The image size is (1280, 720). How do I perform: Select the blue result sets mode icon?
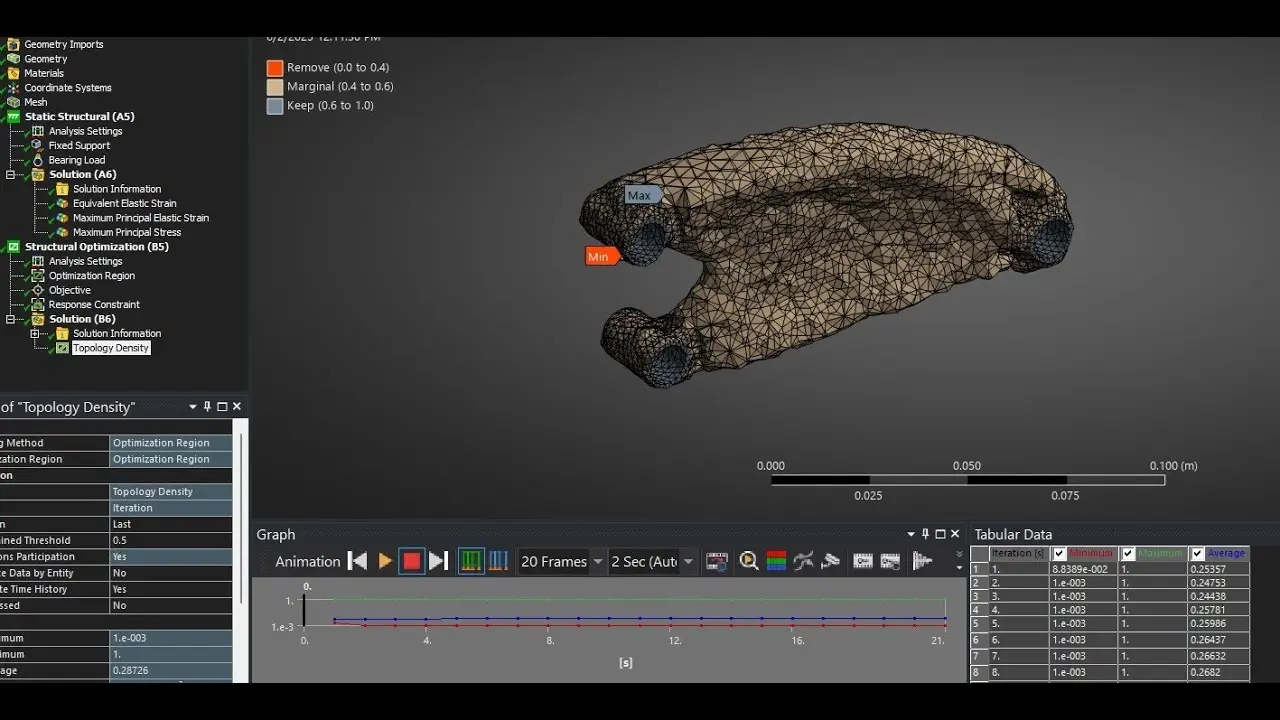coord(498,562)
